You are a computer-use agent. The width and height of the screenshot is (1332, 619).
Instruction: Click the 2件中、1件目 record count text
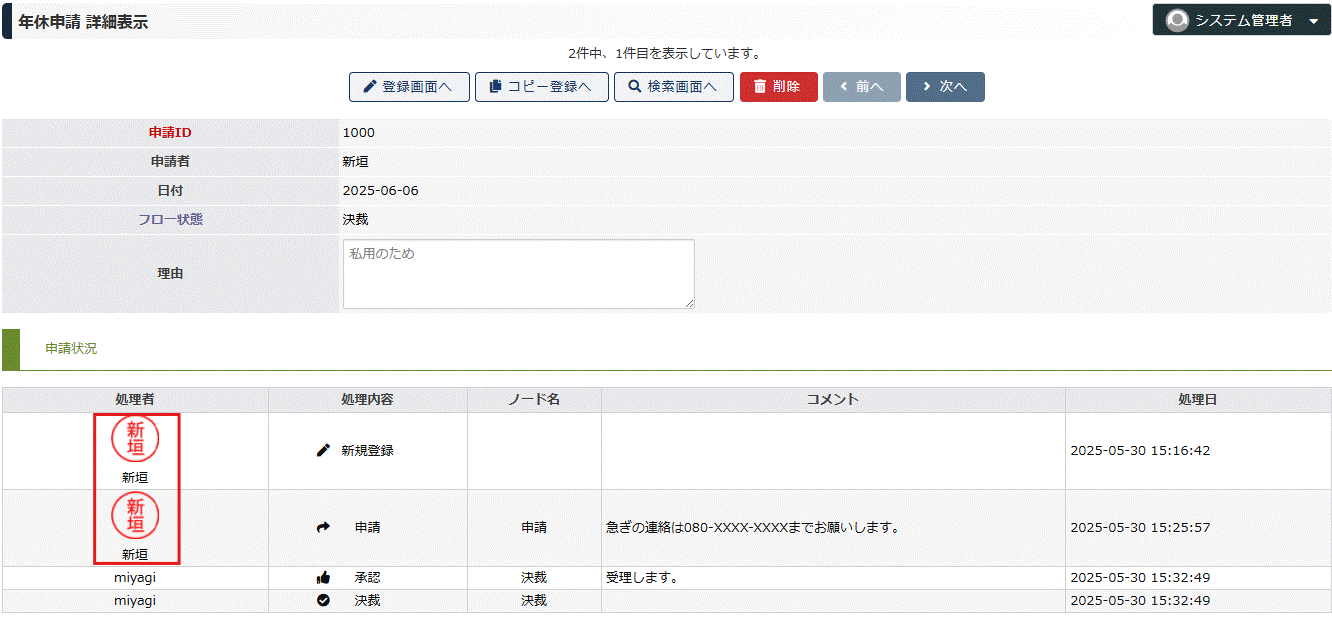[665, 54]
